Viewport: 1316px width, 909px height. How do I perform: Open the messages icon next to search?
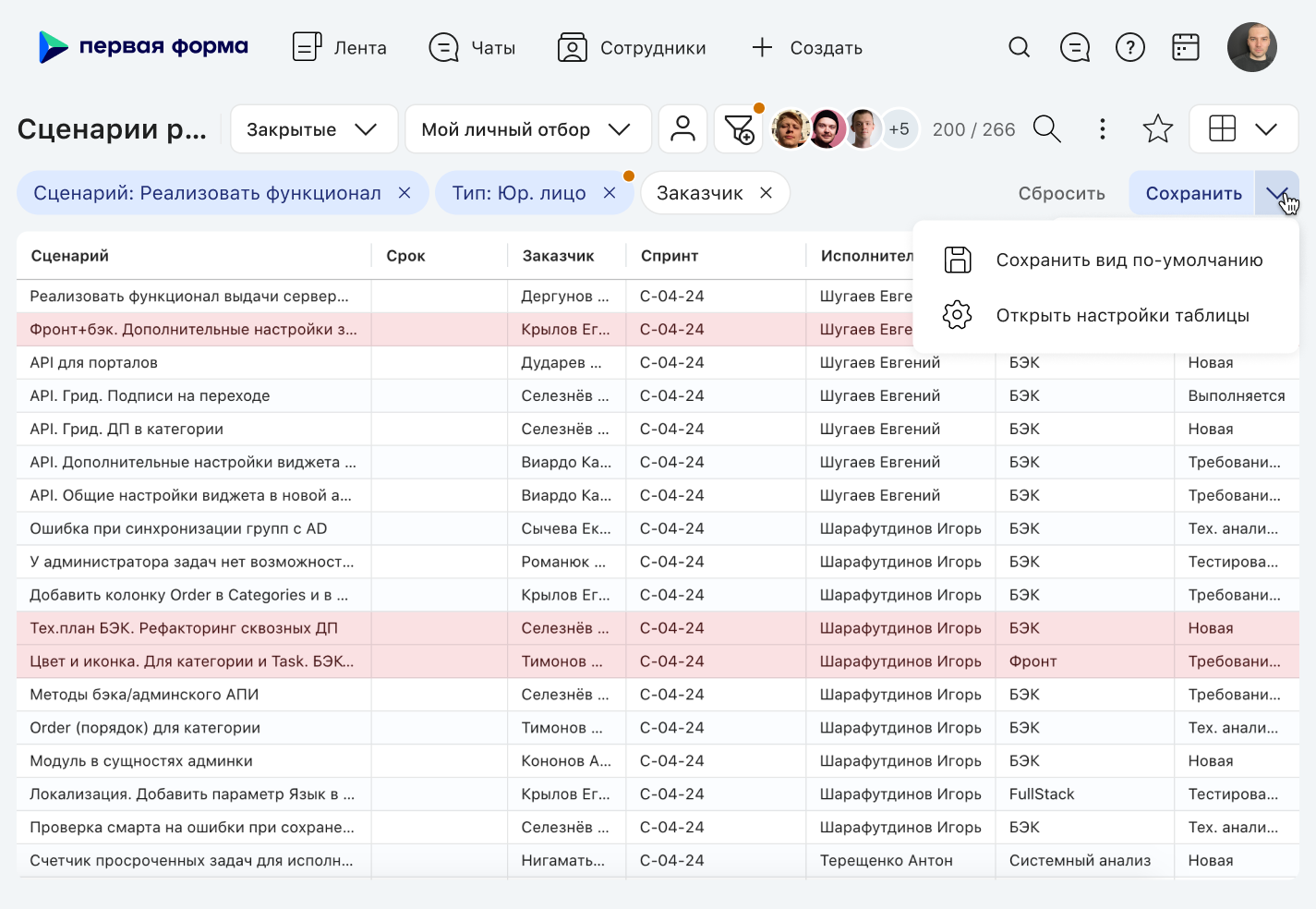coord(1075,47)
